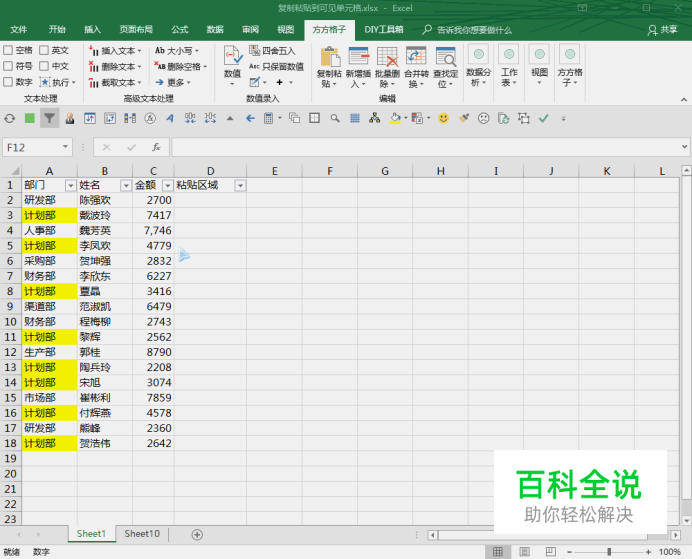Screen dimensions: 692x559
Task: Click the green checkmark icon
Action: [544, 118]
